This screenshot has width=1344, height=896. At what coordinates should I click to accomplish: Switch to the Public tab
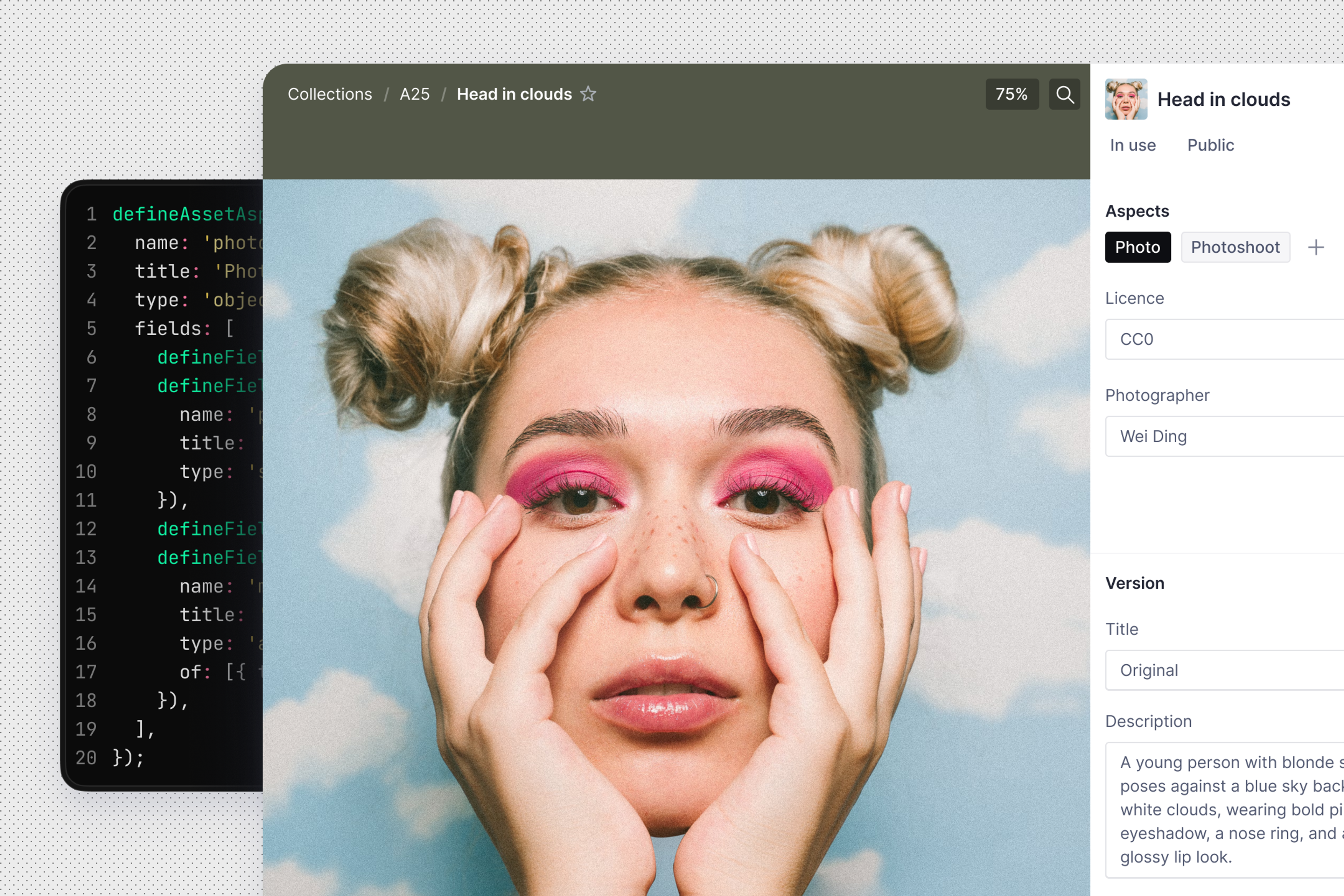coord(1210,145)
